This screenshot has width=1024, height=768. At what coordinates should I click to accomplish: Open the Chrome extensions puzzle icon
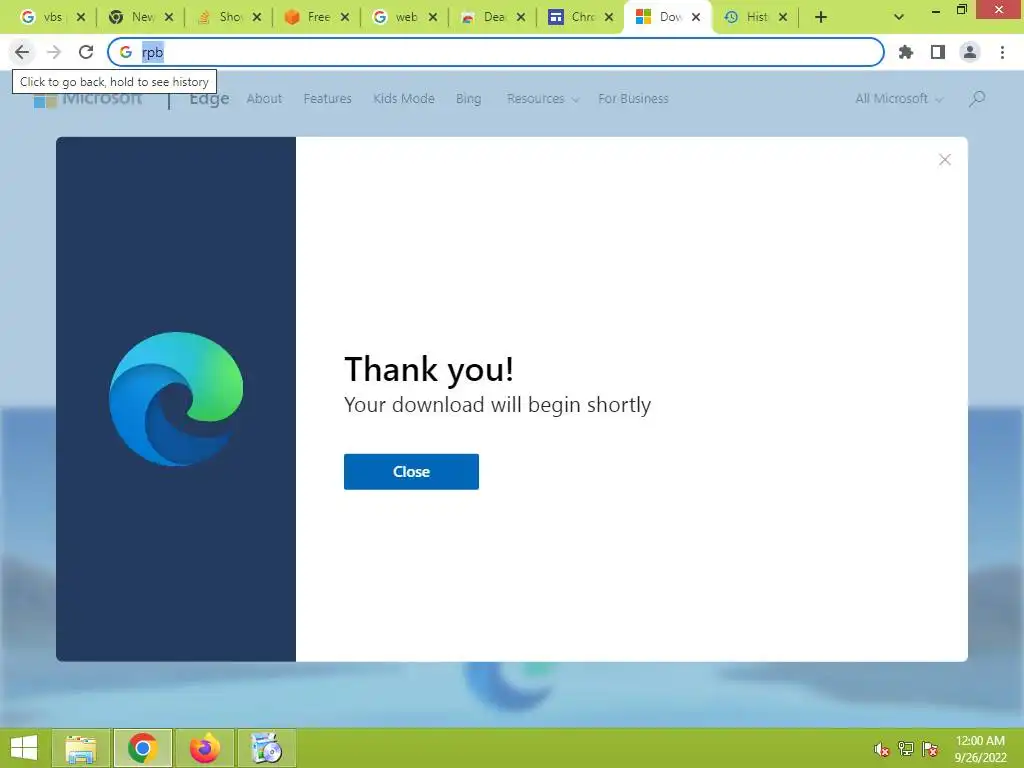905,52
